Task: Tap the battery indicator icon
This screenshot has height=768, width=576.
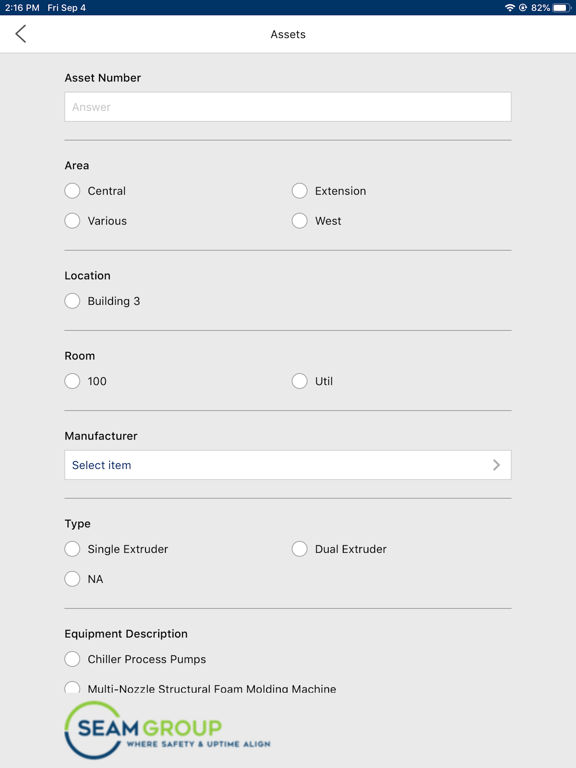Action: click(x=562, y=7)
